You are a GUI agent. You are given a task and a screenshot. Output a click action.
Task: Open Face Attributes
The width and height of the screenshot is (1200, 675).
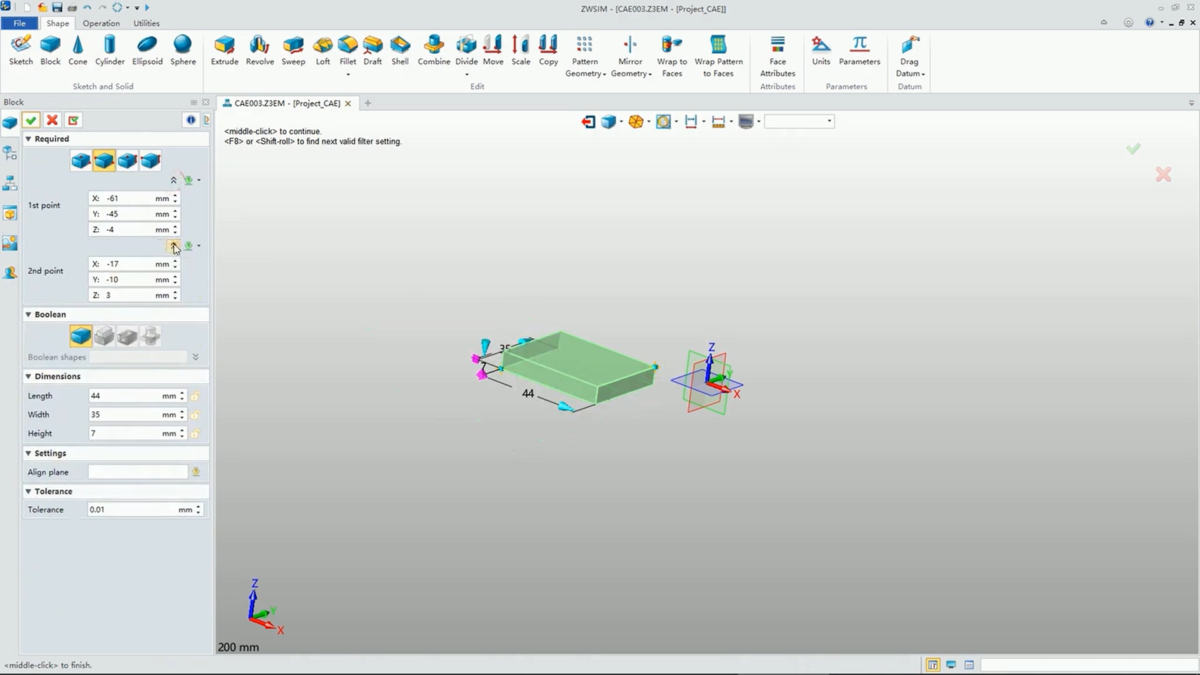point(777,56)
